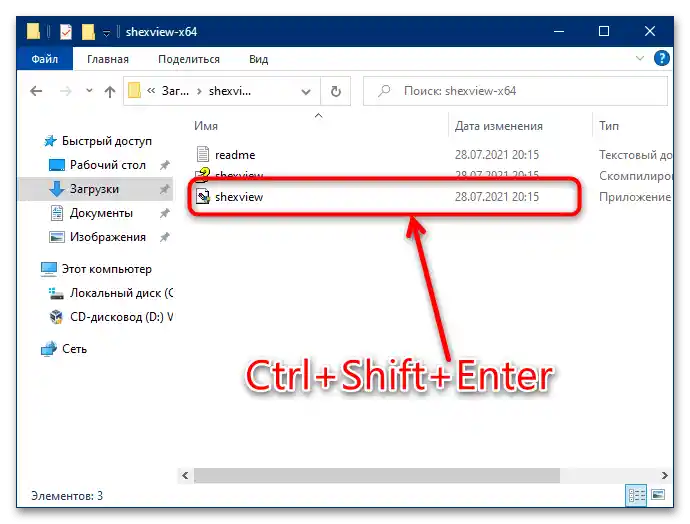The image size is (690, 524).
Task: Go up one folder level
Action: (x=110, y=91)
